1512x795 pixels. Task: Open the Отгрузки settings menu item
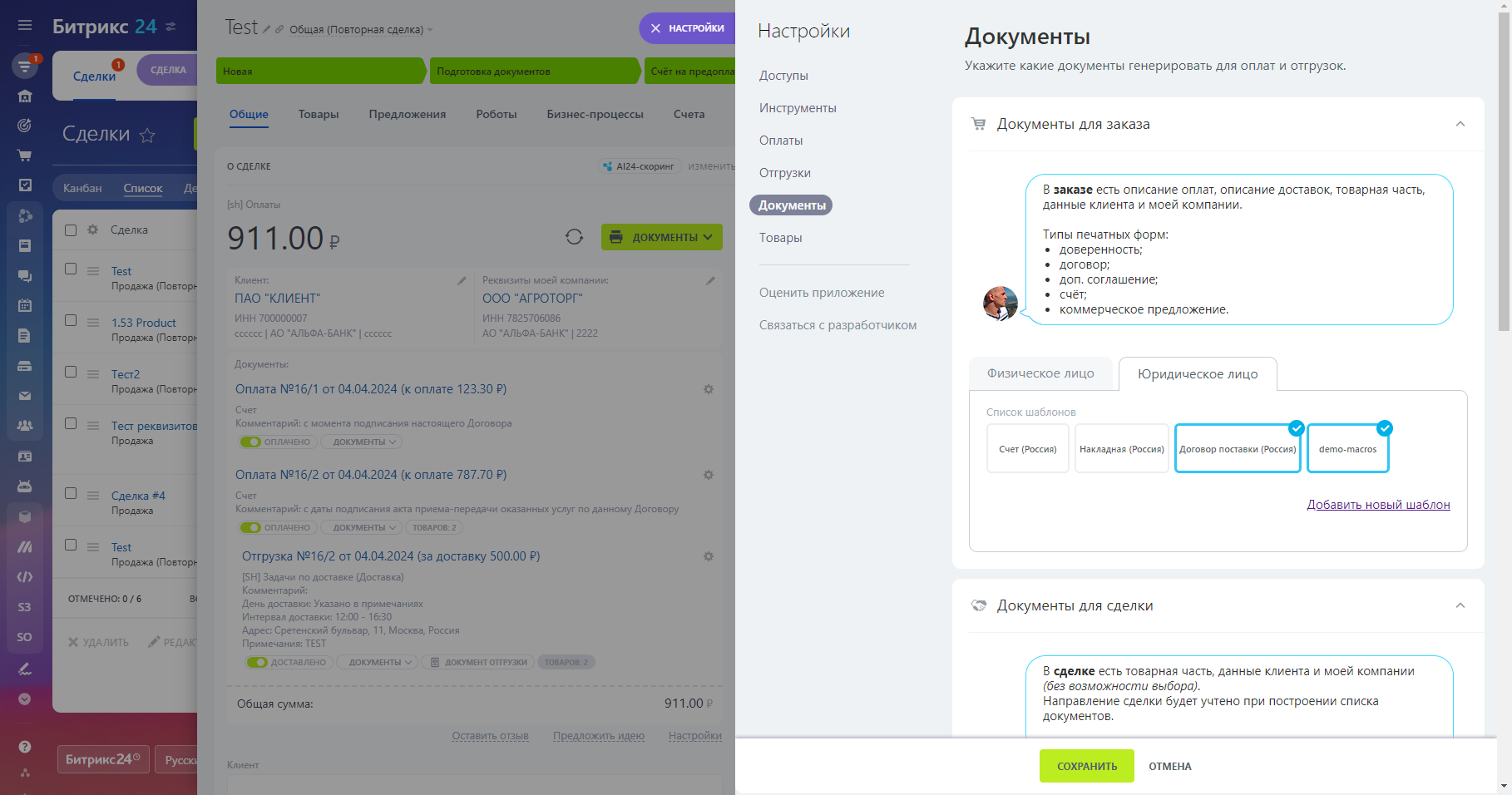785,173
